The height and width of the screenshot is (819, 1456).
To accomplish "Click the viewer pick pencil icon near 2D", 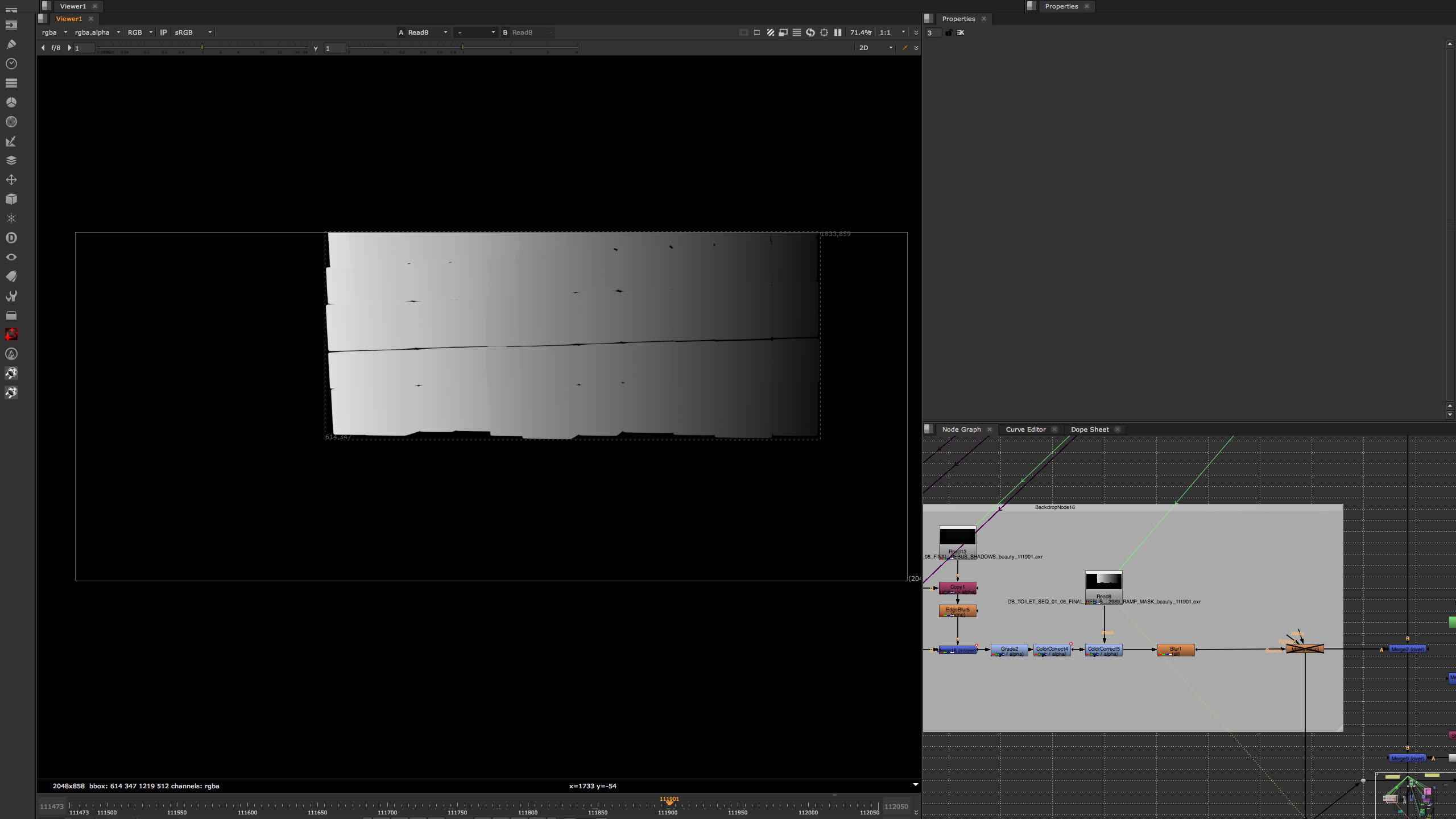I will pyautogui.click(x=904, y=48).
